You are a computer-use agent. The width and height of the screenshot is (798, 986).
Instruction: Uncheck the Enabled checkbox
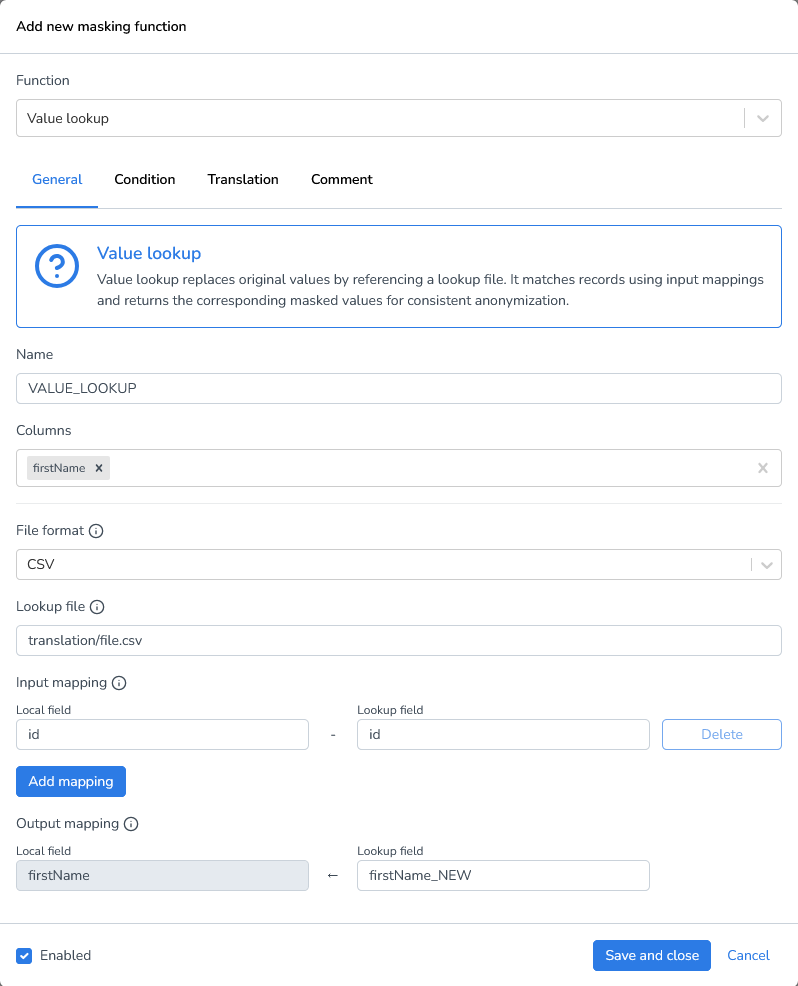[x=23, y=955]
